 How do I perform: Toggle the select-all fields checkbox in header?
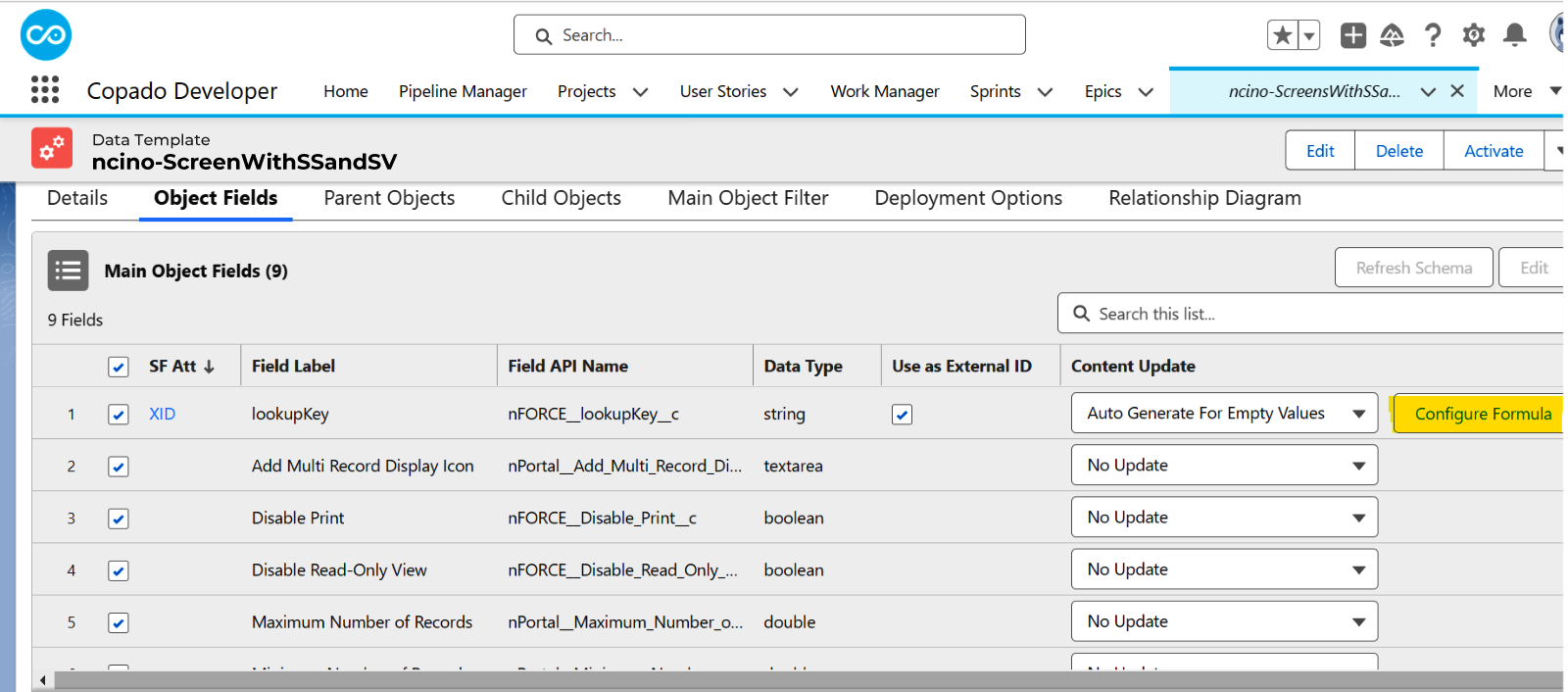[x=119, y=367]
